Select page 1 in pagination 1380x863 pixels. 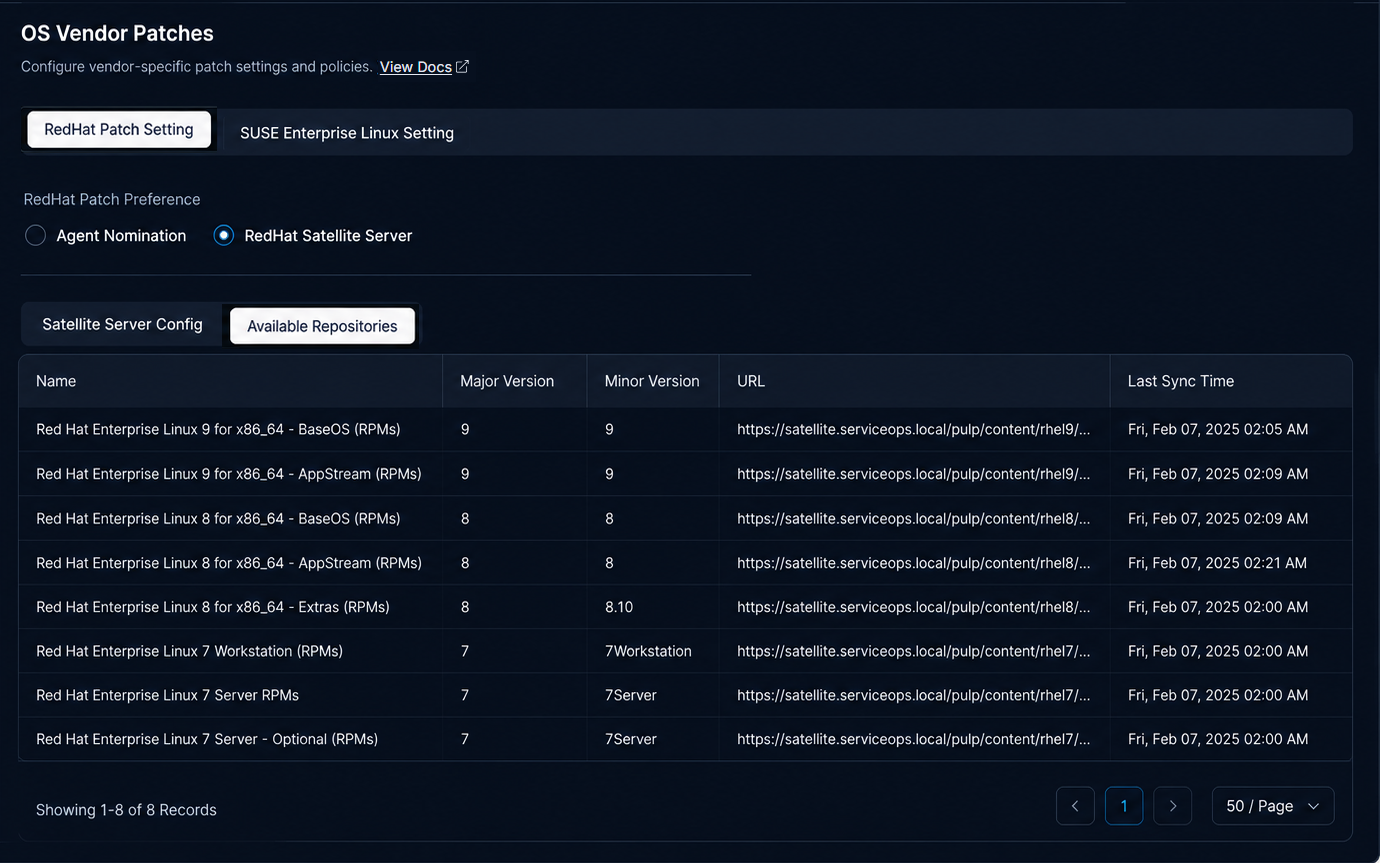click(x=1124, y=806)
